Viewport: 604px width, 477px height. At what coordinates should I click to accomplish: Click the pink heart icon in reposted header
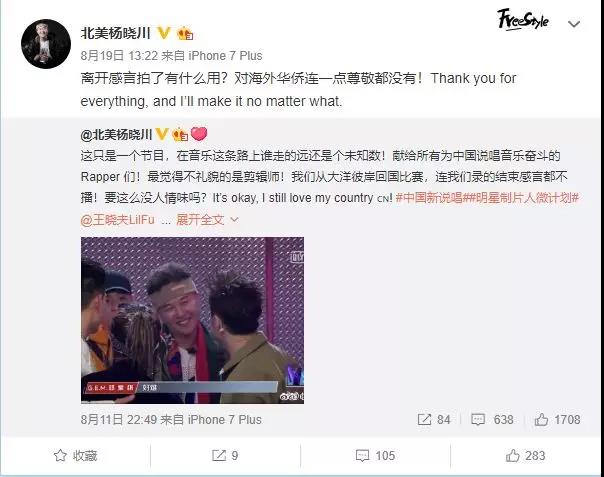199,134
